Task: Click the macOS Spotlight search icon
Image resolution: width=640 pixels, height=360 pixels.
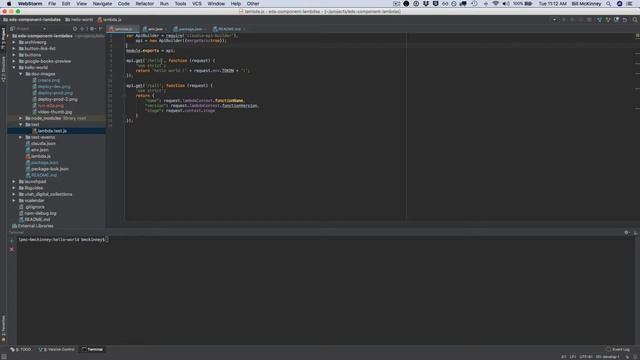Action: pyautogui.click(x=609, y=4)
